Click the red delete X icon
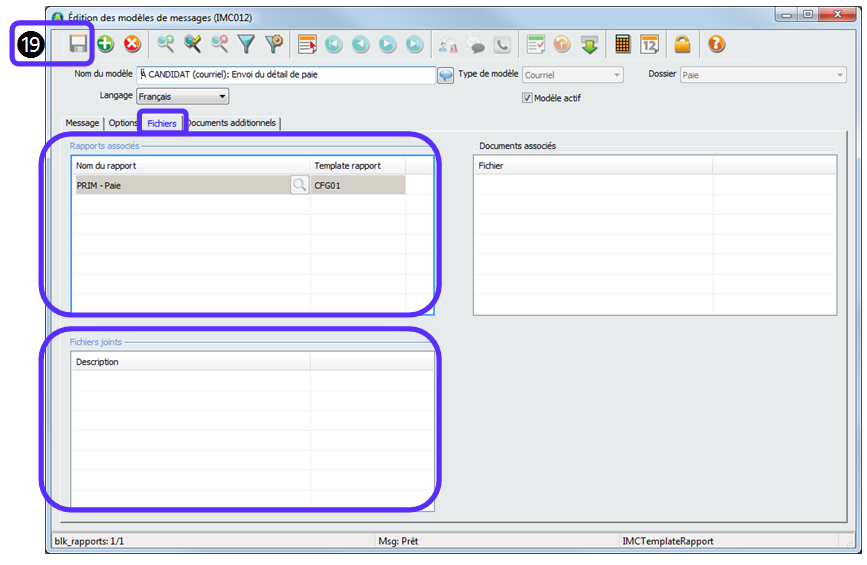The width and height of the screenshot is (867, 565). (x=132, y=44)
